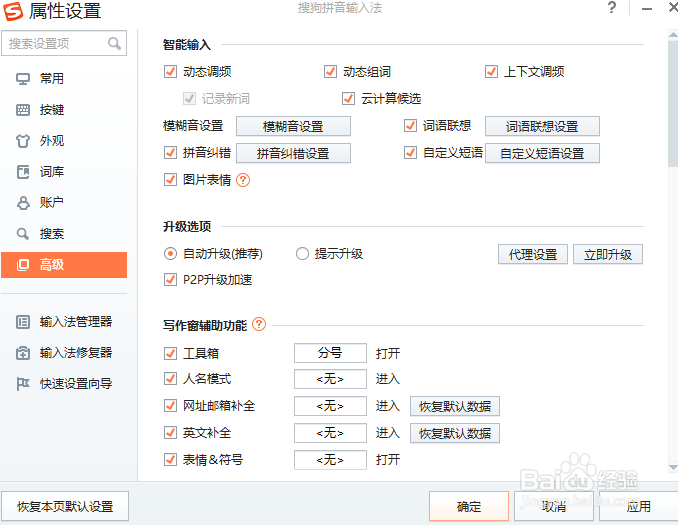This screenshot has height=525, width=678.
Task: Click the 搜索设置项 search field
Action: pyautogui.click(x=64, y=43)
